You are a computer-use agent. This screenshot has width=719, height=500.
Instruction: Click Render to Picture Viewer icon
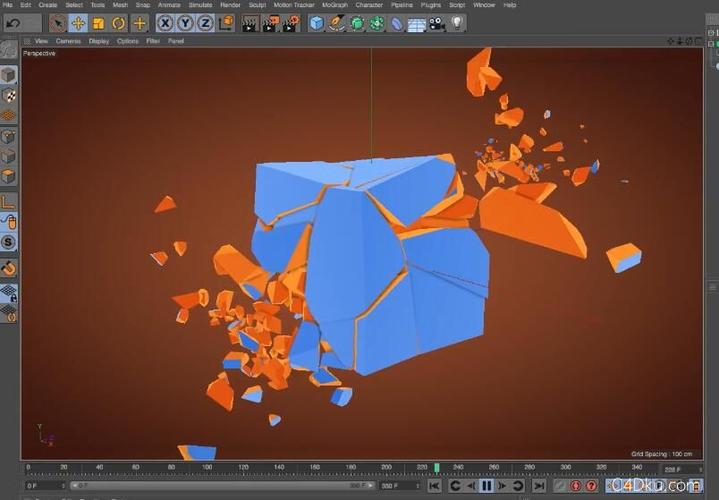pos(271,23)
